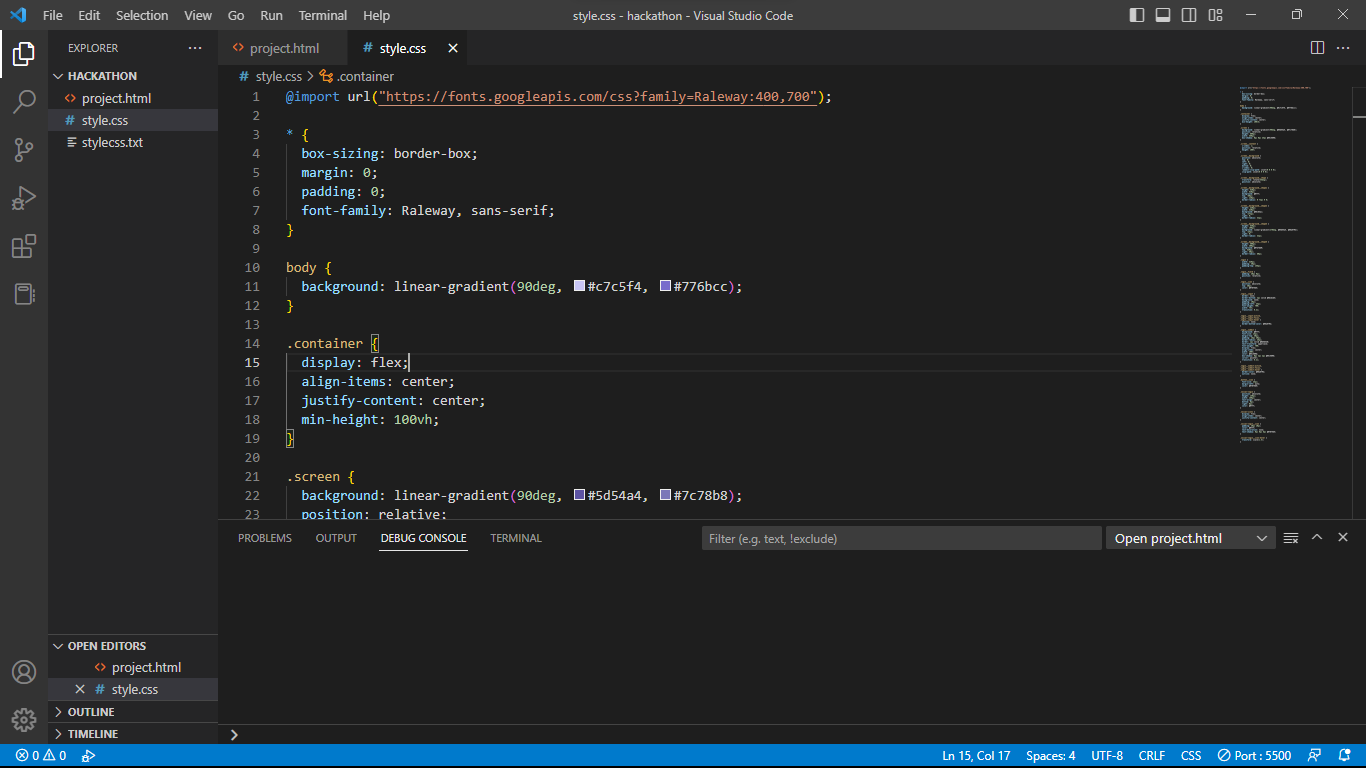This screenshot has width=1366, height=768.
Task: Click the Clear Console icon
Action: click(1291, 538)
